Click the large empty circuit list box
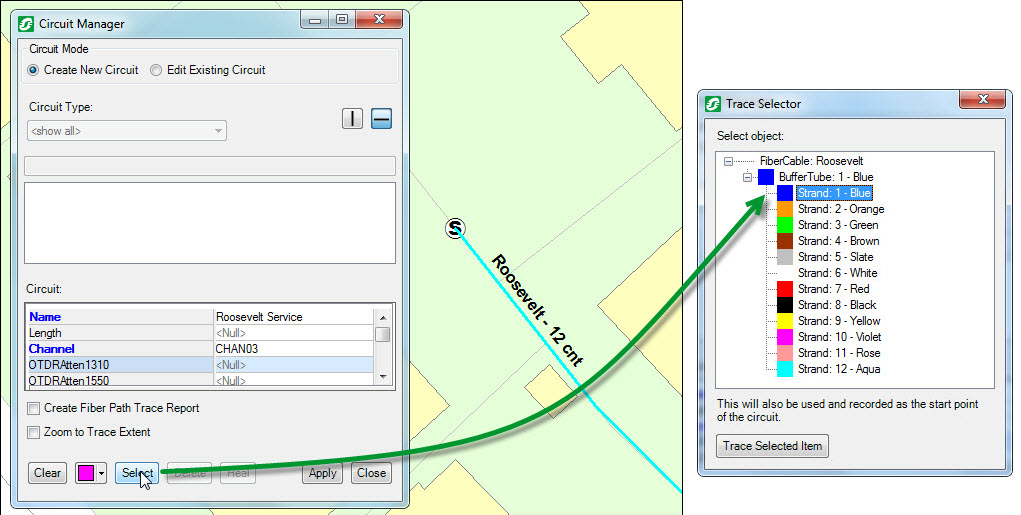The height and width of the screenshot is (515, 1021). (210, 223)
